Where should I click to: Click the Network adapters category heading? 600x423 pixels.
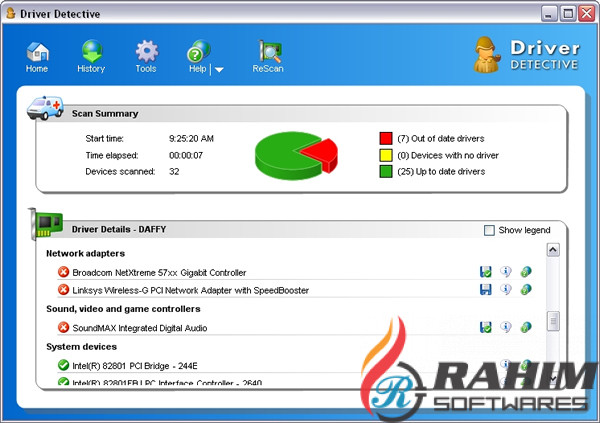[85, 253]
